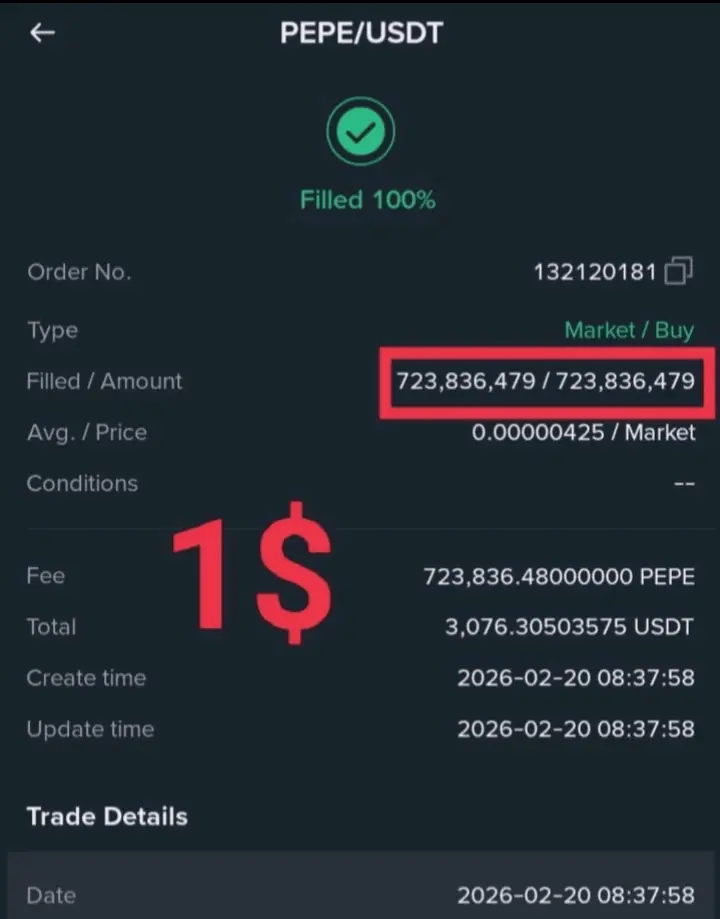Tap the green filled checkmark icon
Image resolution: width=720 pixels, height=919 pixels.
pos(360,130)
